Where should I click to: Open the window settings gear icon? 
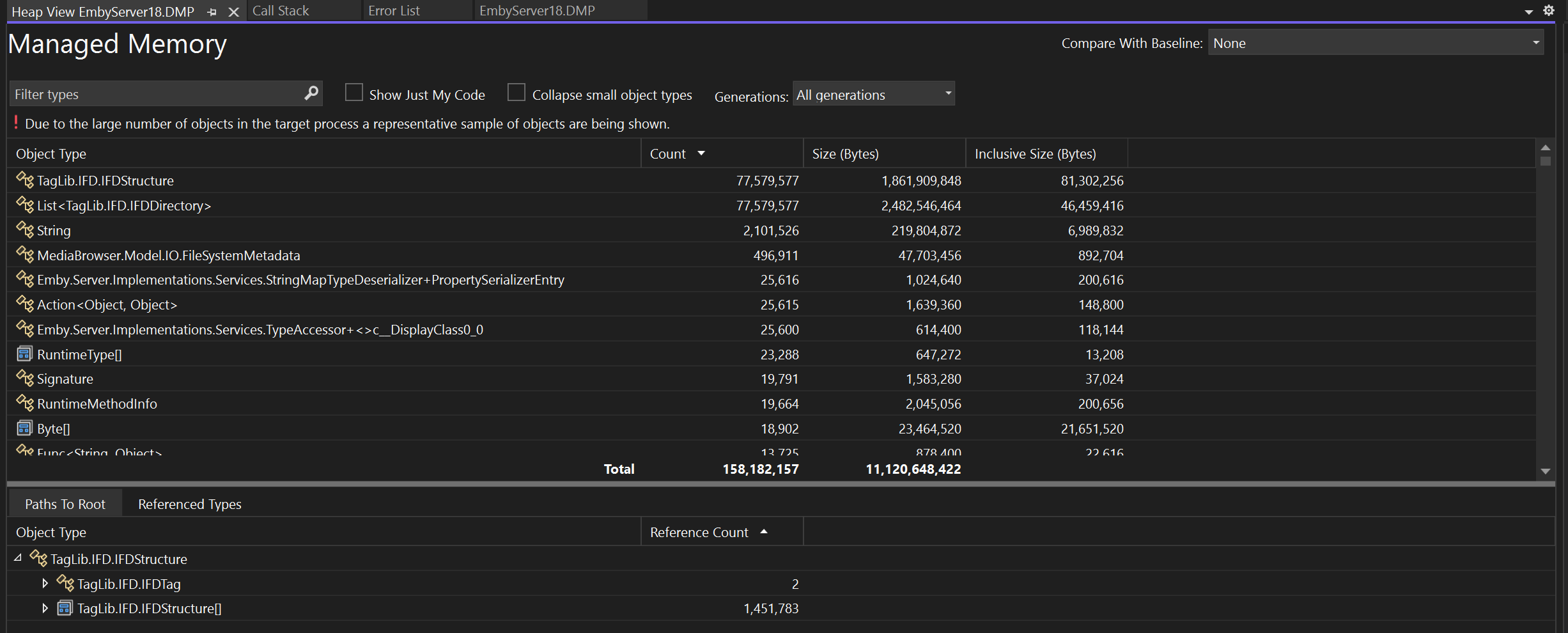1549,10
